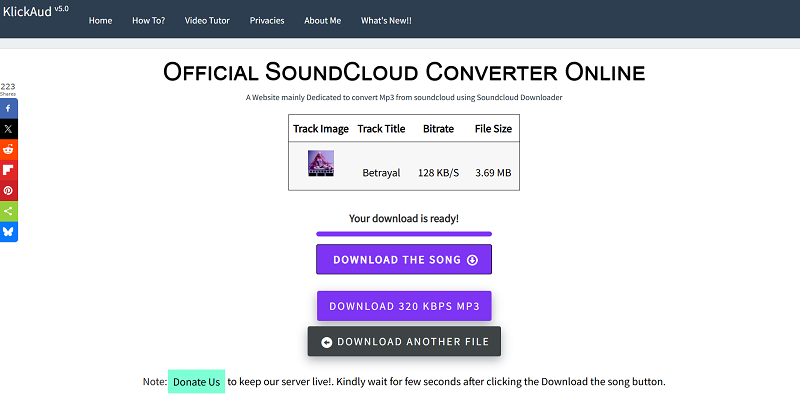Share the page on Facebook

point(9,109)
